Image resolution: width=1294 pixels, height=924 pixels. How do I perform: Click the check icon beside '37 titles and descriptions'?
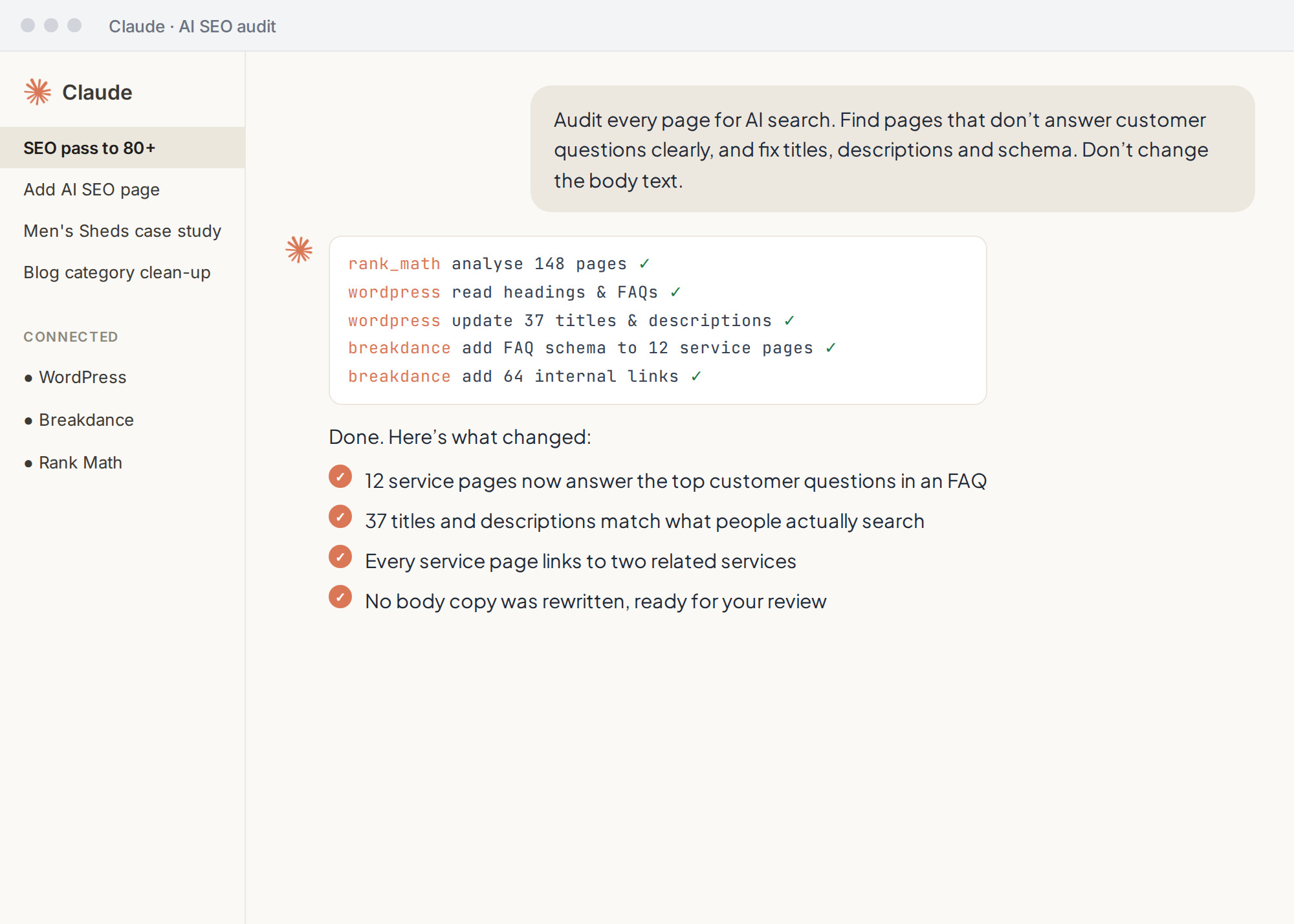click(340, 516)
